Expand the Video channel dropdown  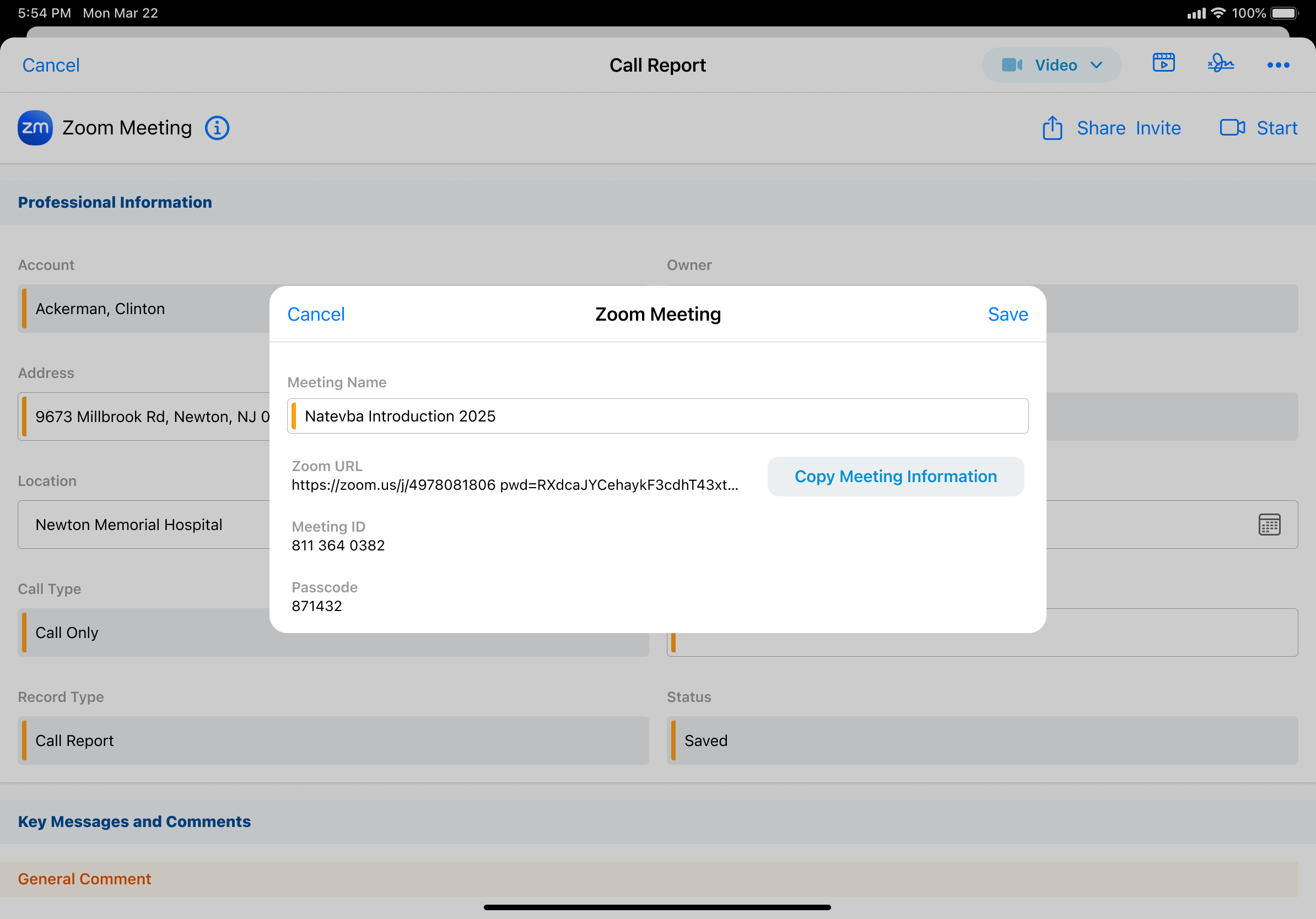(x=1051, y=66)
